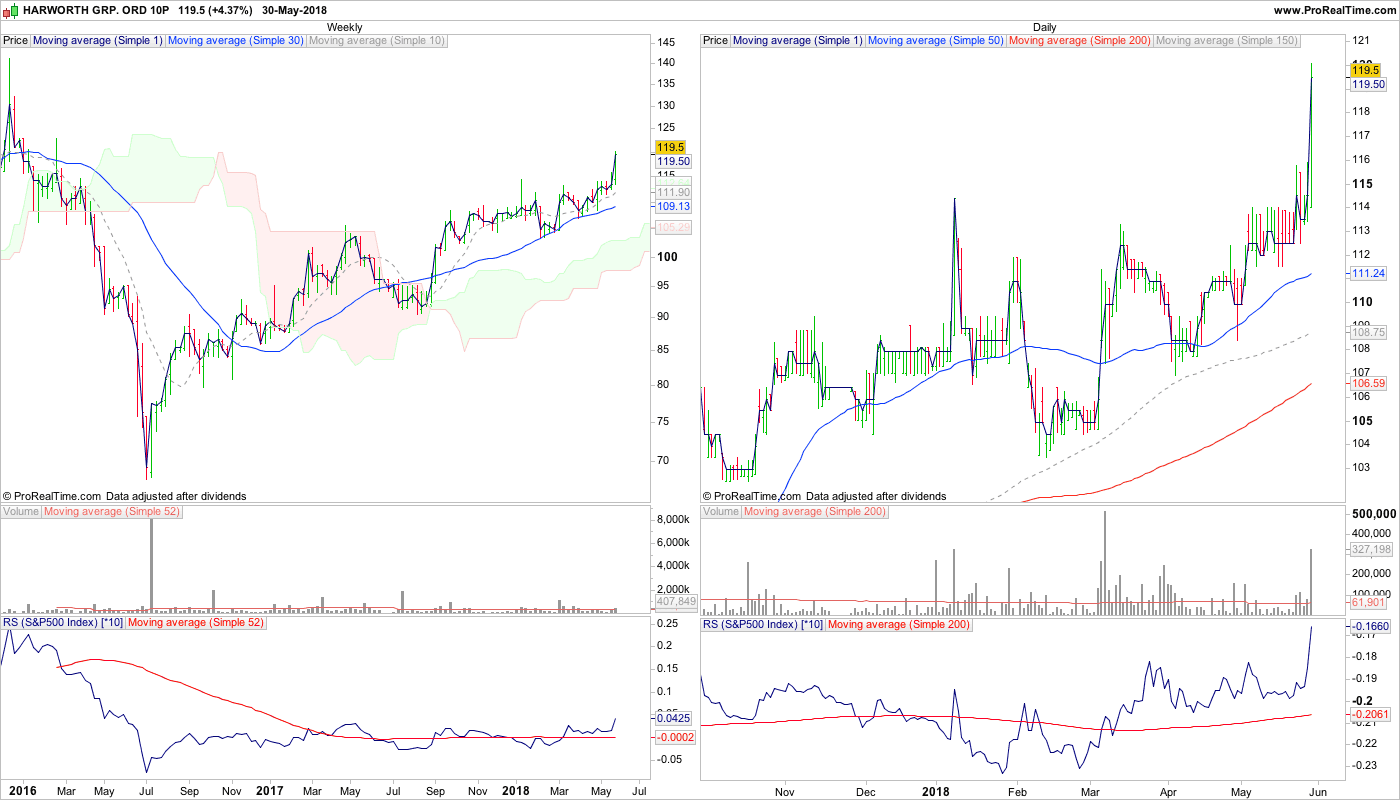This screenshot has height=800, width=1400.
Task: Click the 407,849 weekly volume value
Action: coord(677,602)
